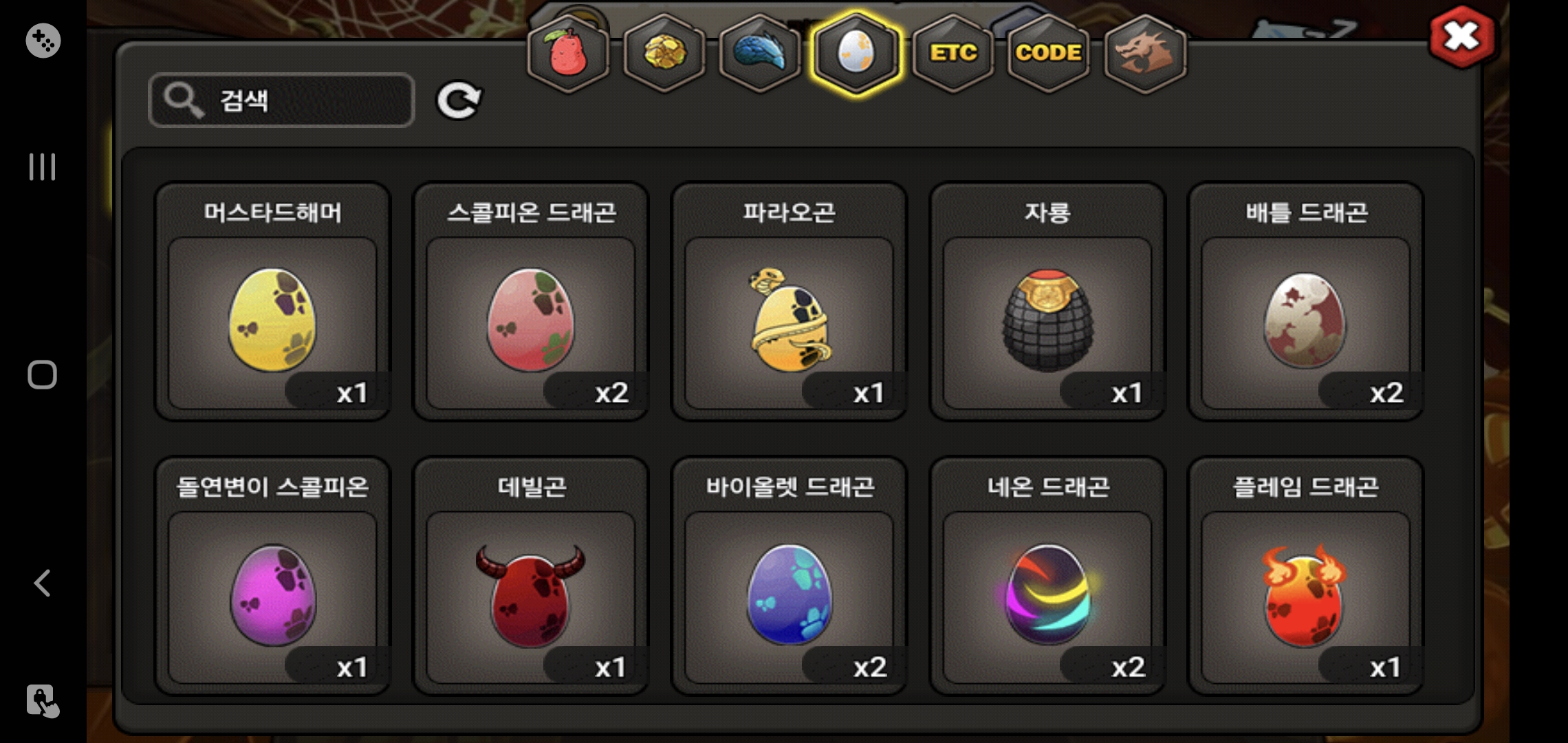1568x743 pixels.
Task: Tap the Android back arrow
Action: 42,583
